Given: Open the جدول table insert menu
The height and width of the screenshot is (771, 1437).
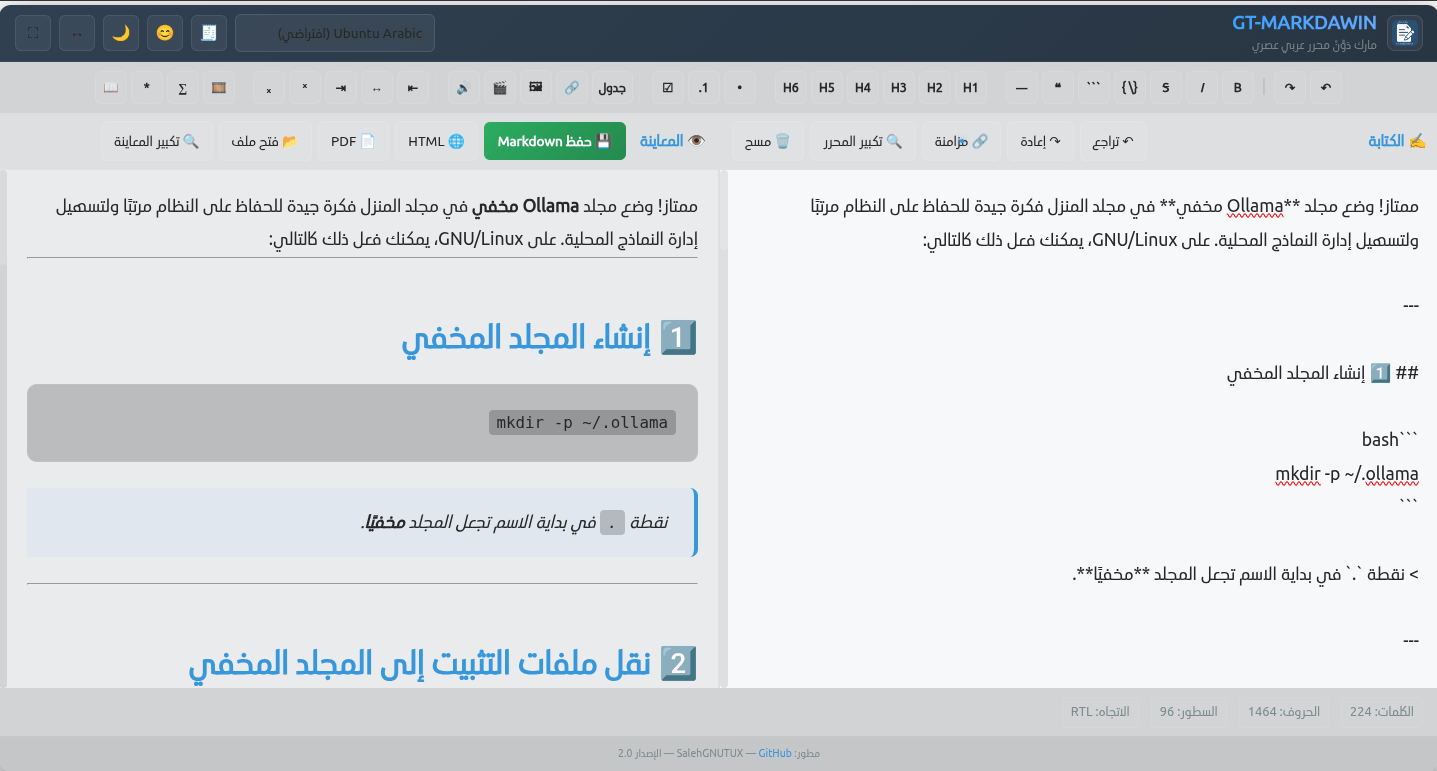Looking at the screenshot, I should (612, 88).
